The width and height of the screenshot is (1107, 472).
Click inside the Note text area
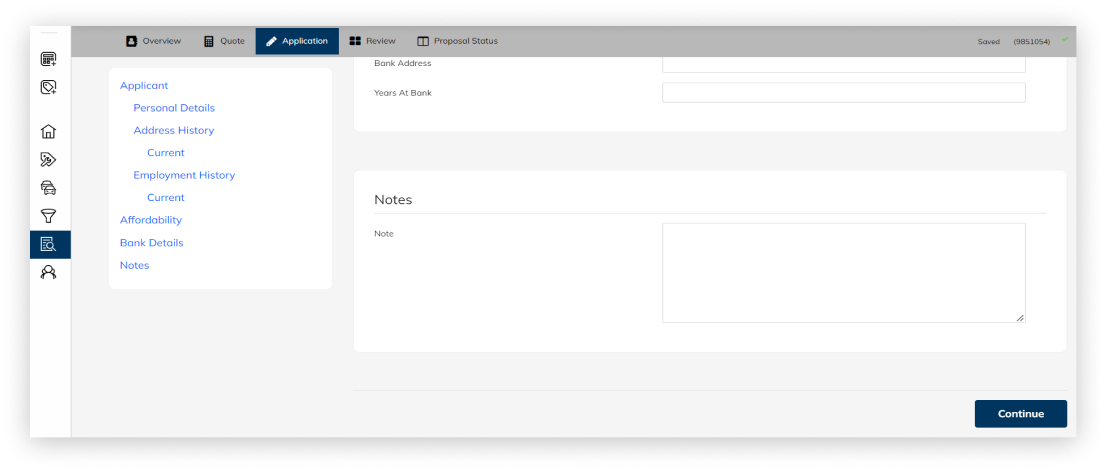pos(844,273)
